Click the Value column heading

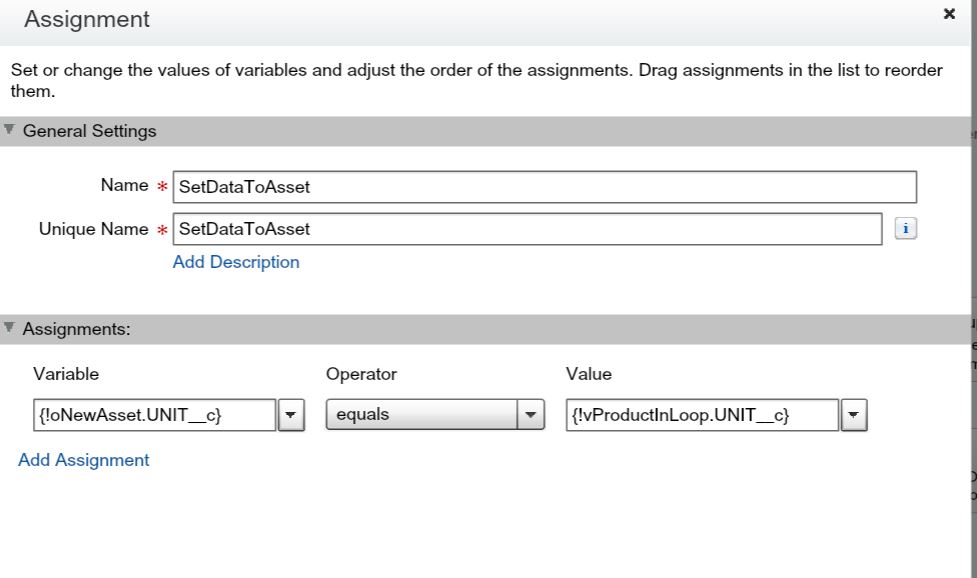588,374
